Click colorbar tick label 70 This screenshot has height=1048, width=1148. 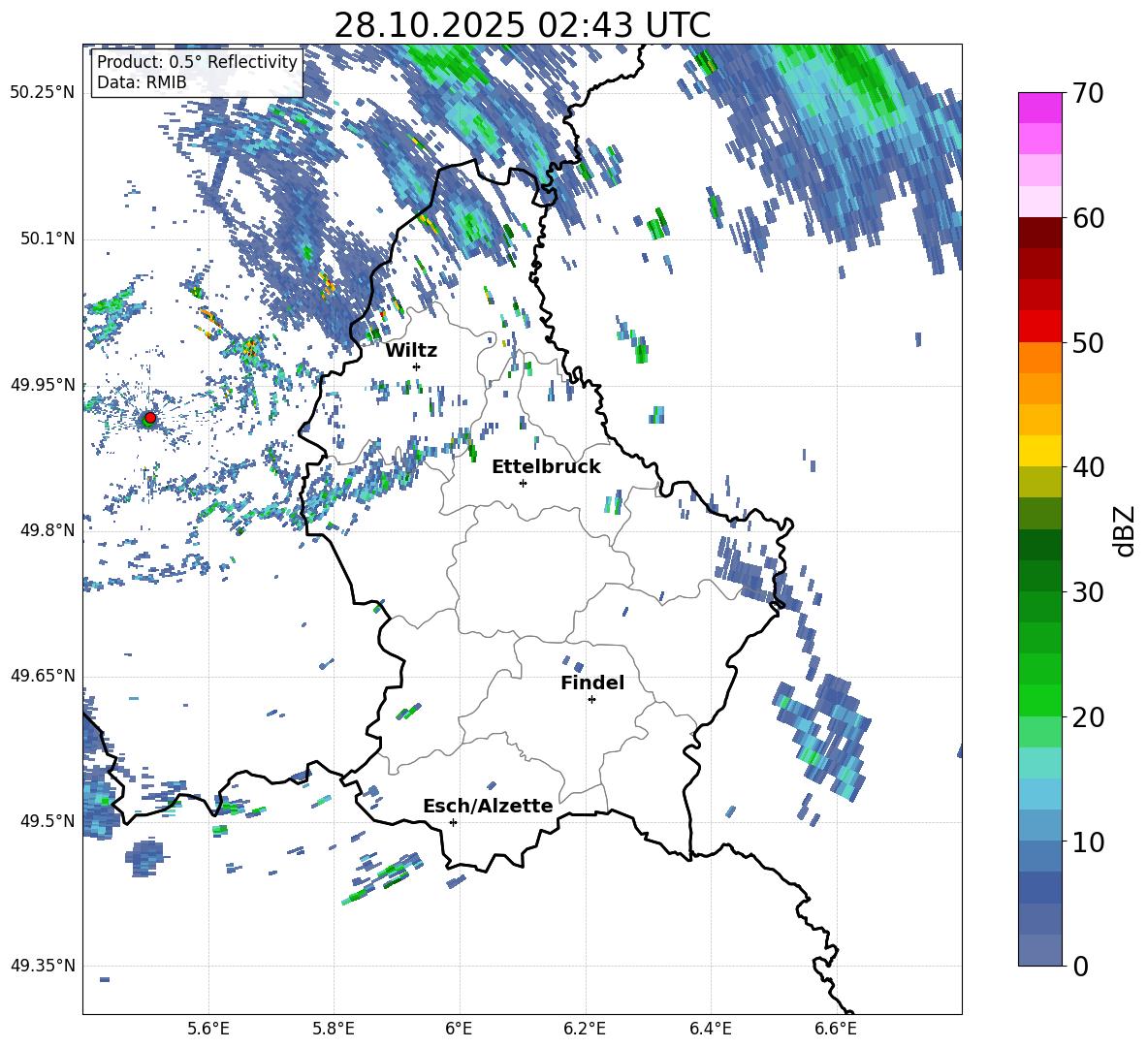(x=1088, y=93)
